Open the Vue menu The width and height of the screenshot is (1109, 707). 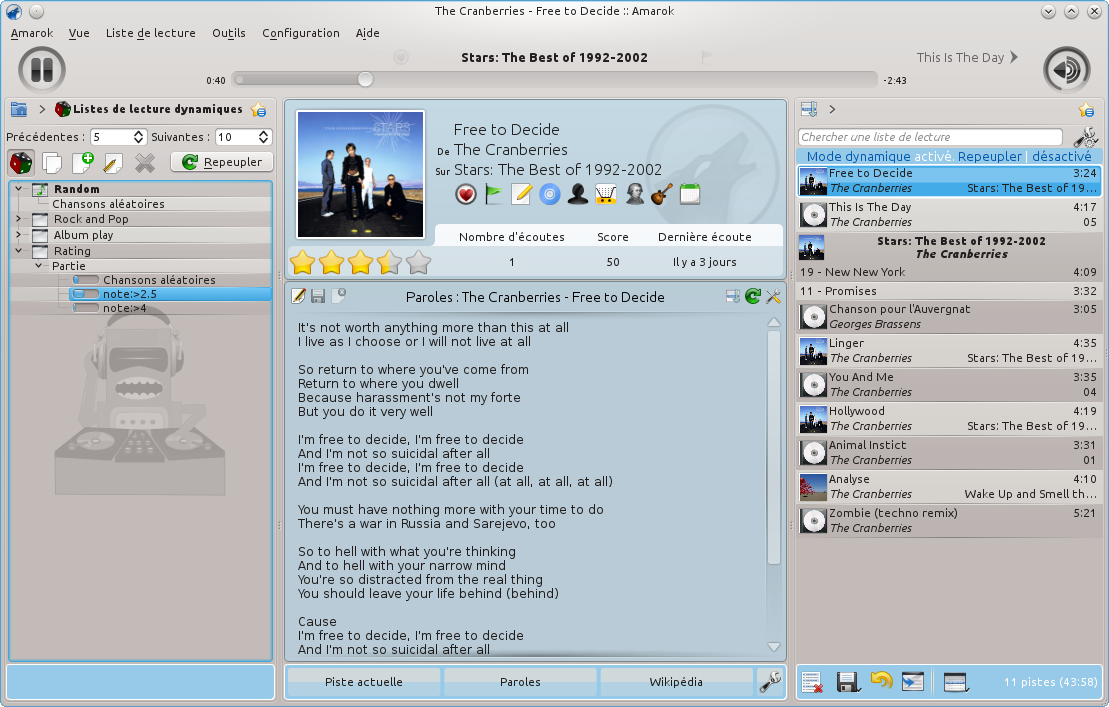79,33
